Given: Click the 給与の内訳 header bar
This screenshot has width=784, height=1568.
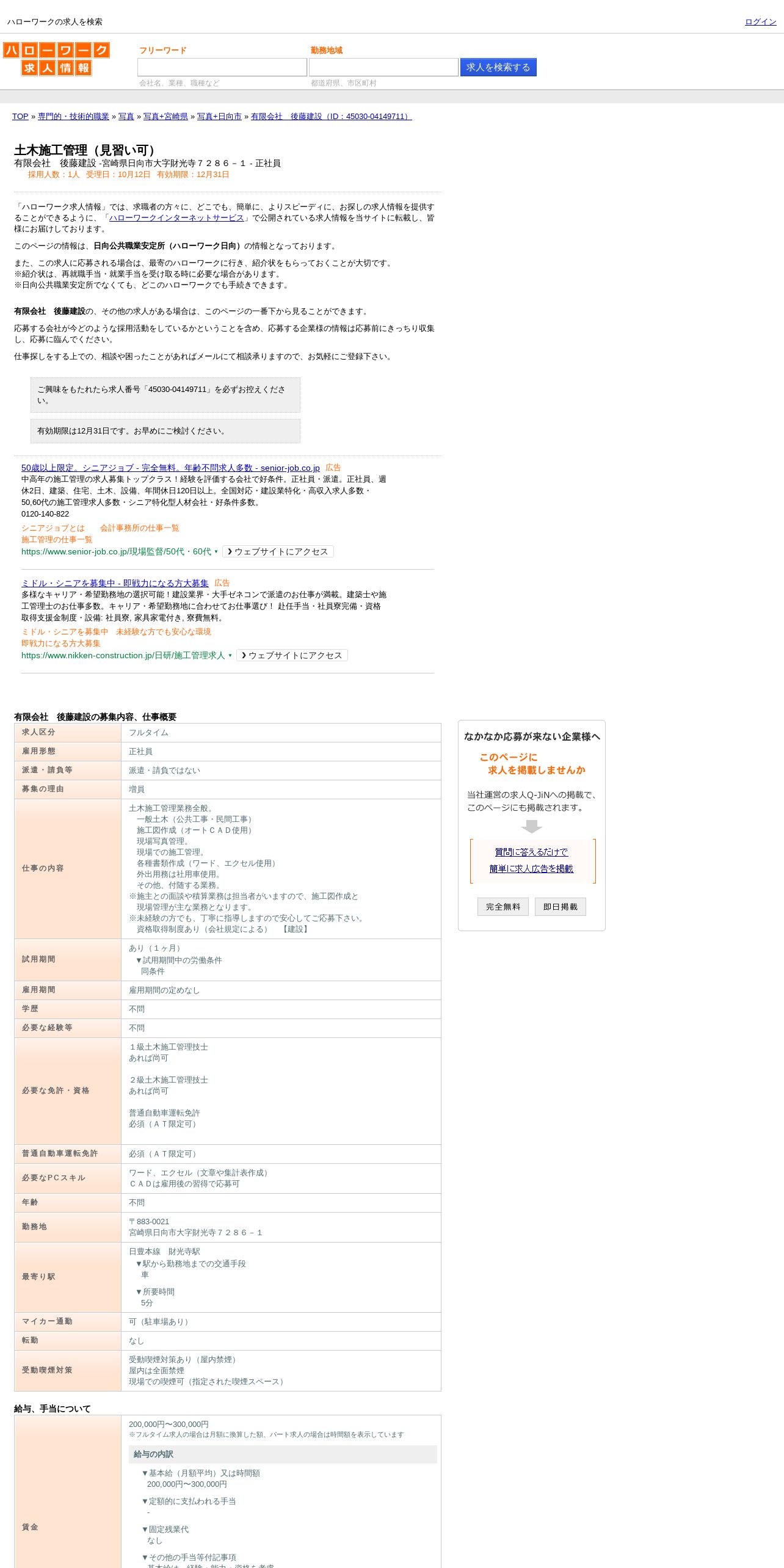Looking at the screenshot, I should tap(283, 1454).
